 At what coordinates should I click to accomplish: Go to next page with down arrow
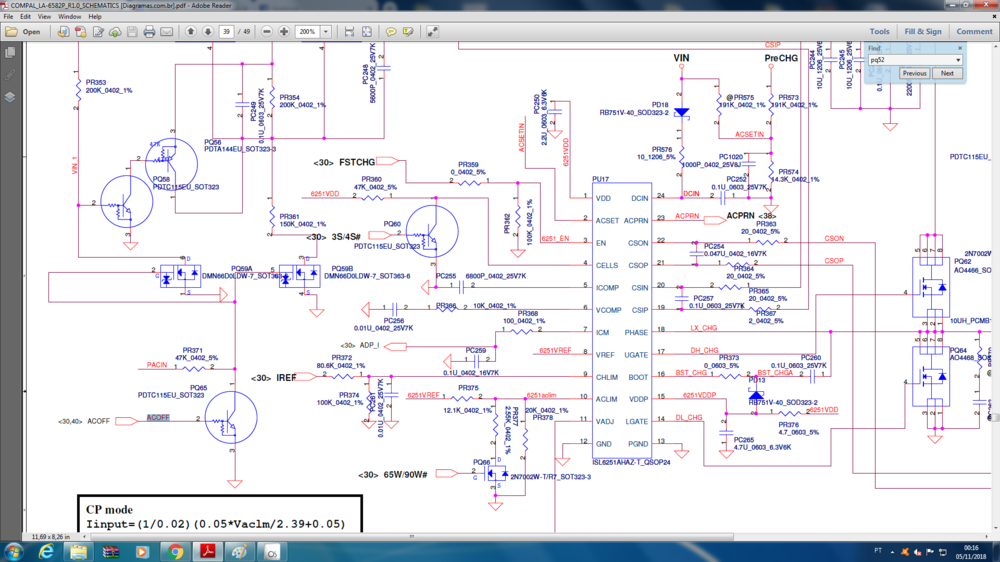point(208,31)
